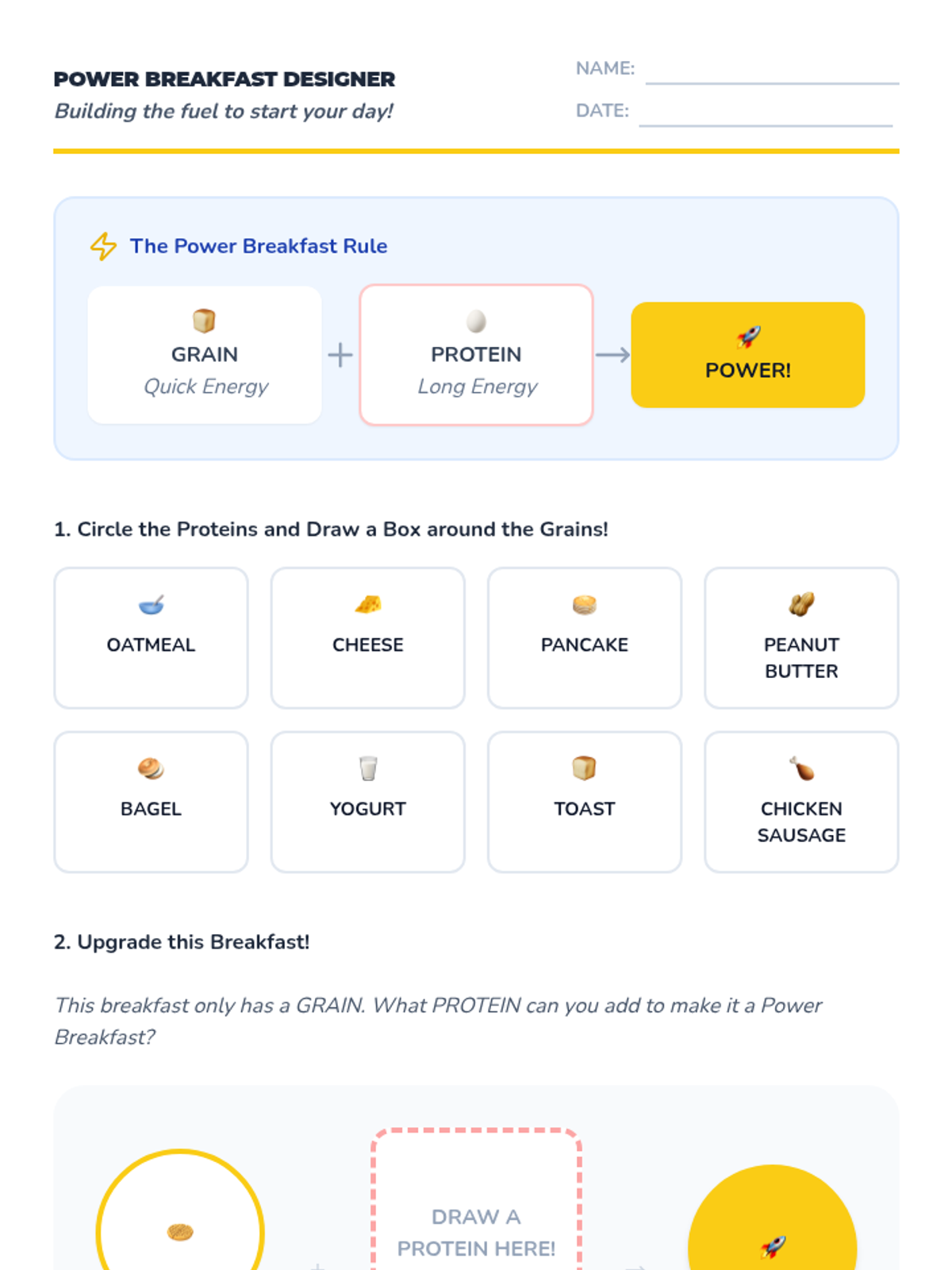The height and width of the screenshot is (1270, 952).
Task: Click the PROTEIN Long Energy card
Action: 476,355
